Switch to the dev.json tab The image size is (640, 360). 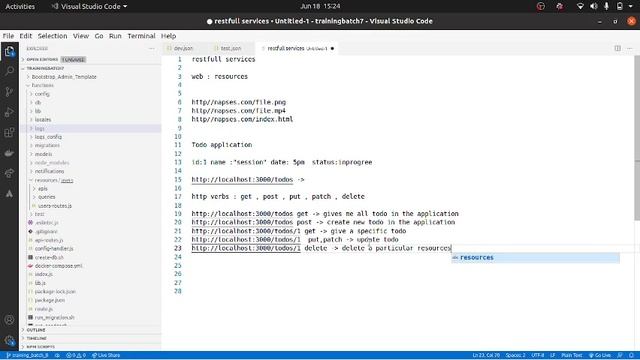tap(183, 48)
